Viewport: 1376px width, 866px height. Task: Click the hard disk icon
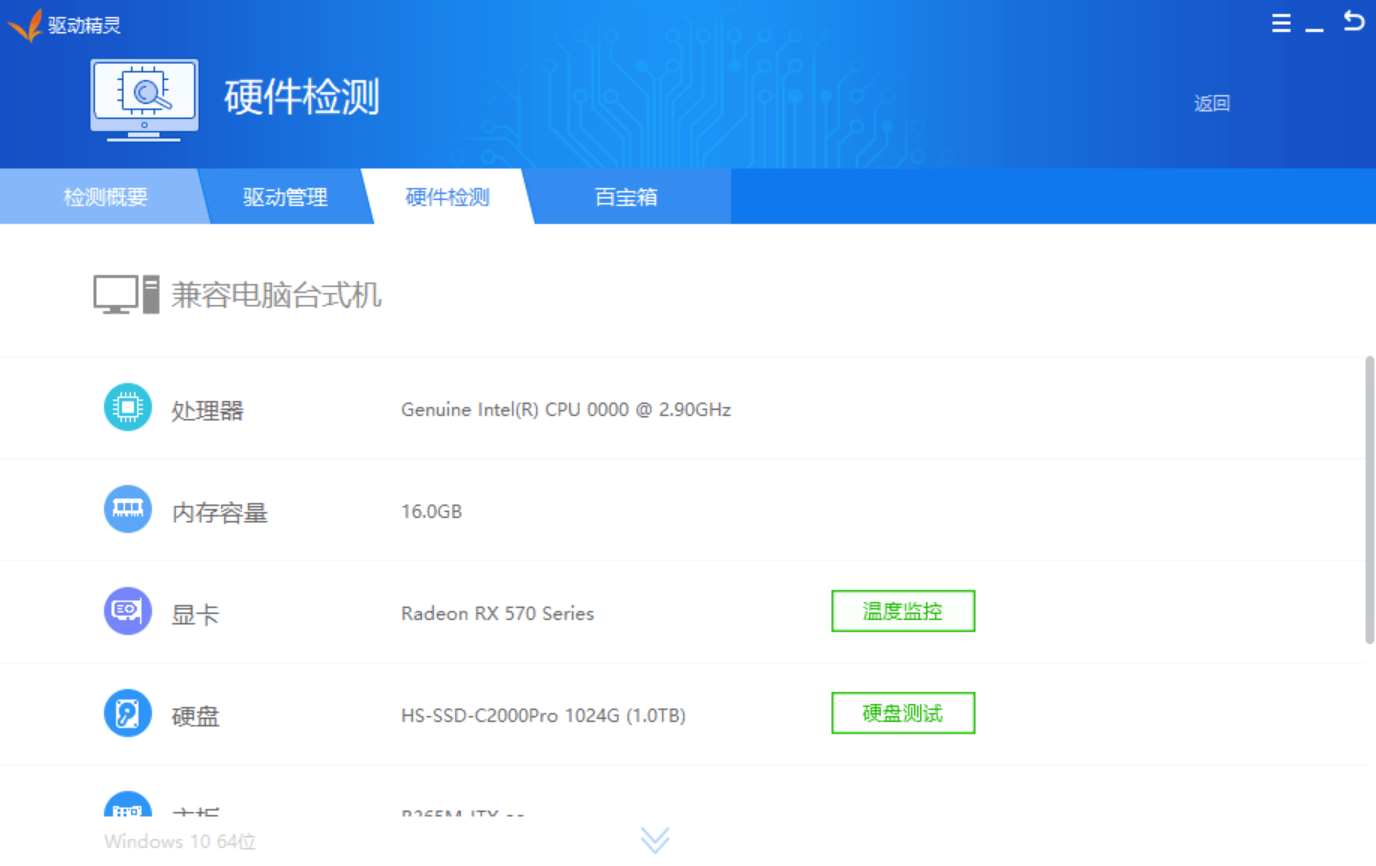coord(127,714)
